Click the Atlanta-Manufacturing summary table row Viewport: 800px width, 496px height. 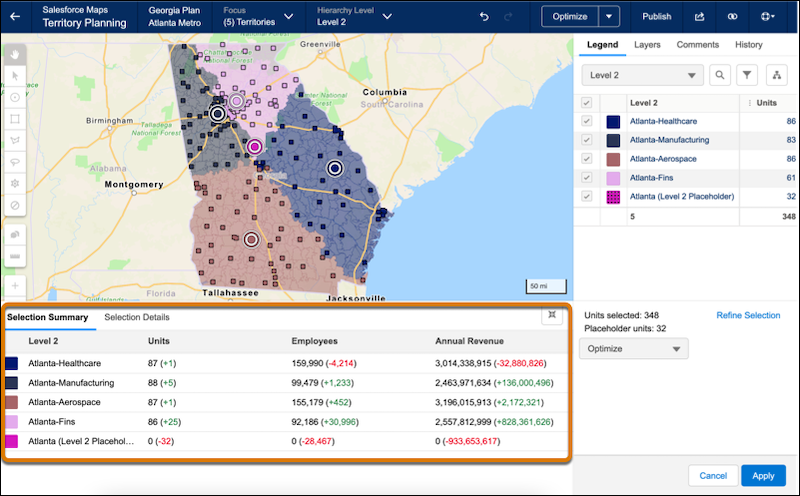[286, 383]
